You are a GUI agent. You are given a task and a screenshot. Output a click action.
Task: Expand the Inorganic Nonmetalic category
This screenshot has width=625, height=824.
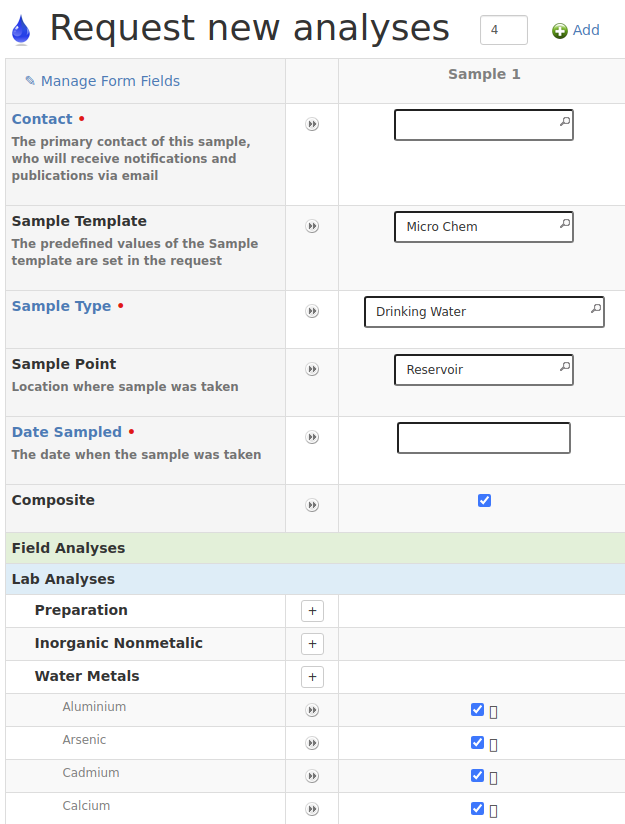tap(312, 644)
